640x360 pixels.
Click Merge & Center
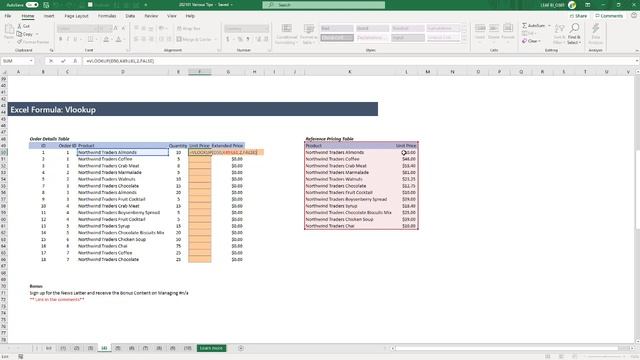pos(194,39)
